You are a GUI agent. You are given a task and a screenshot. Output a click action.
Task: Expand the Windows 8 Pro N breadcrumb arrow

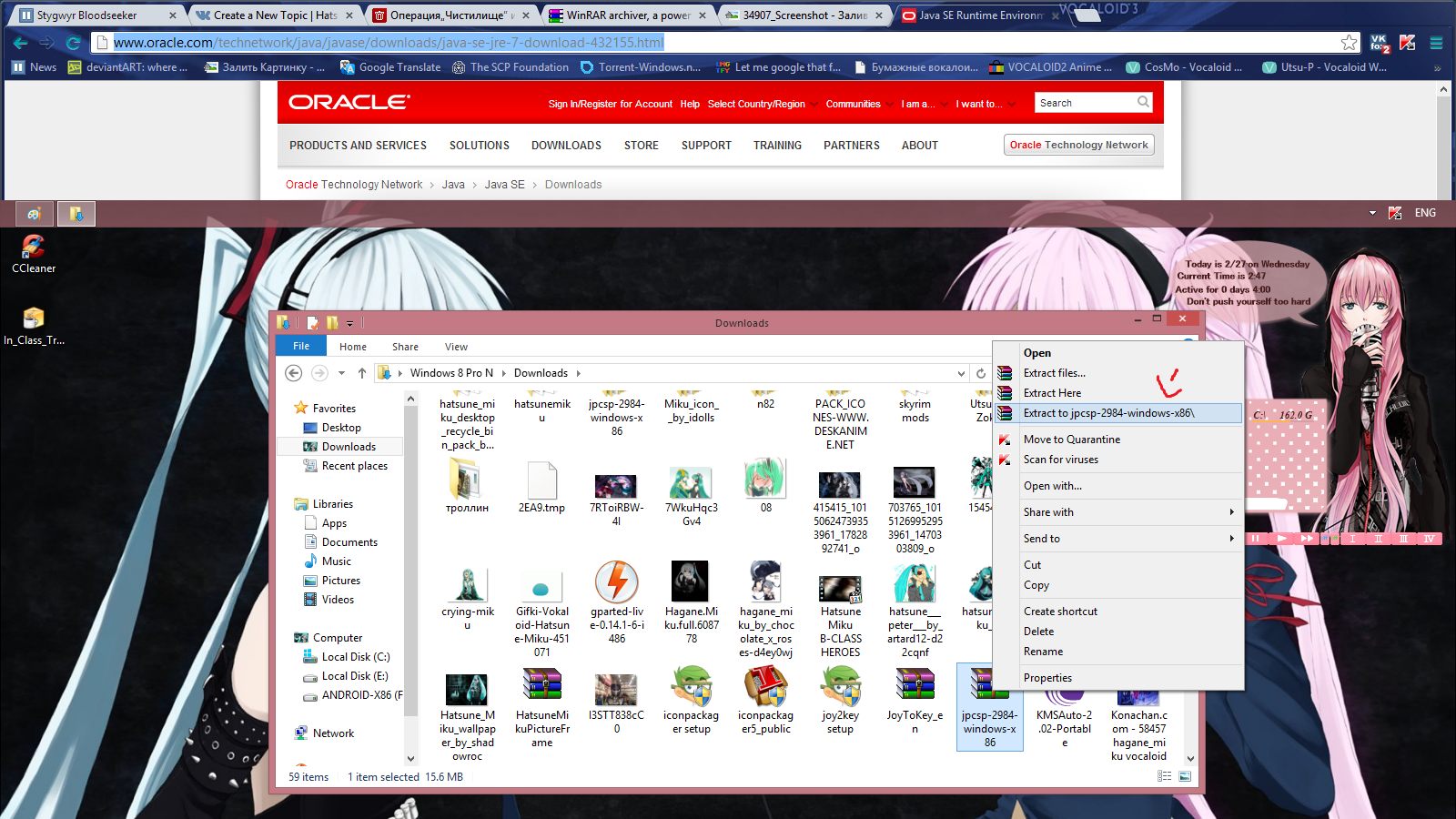503,373
